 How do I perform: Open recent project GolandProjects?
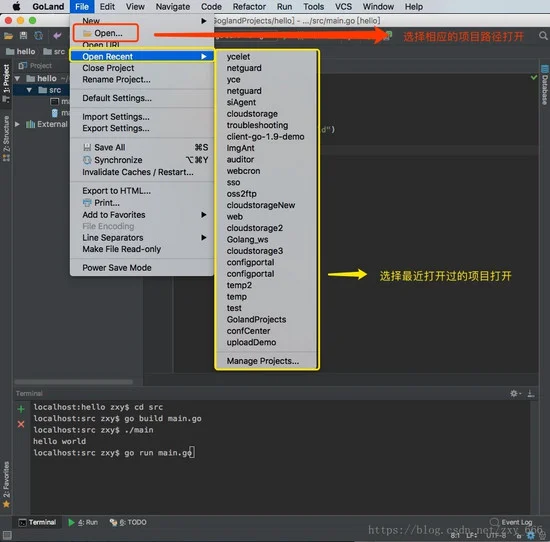tap(267, 319)
